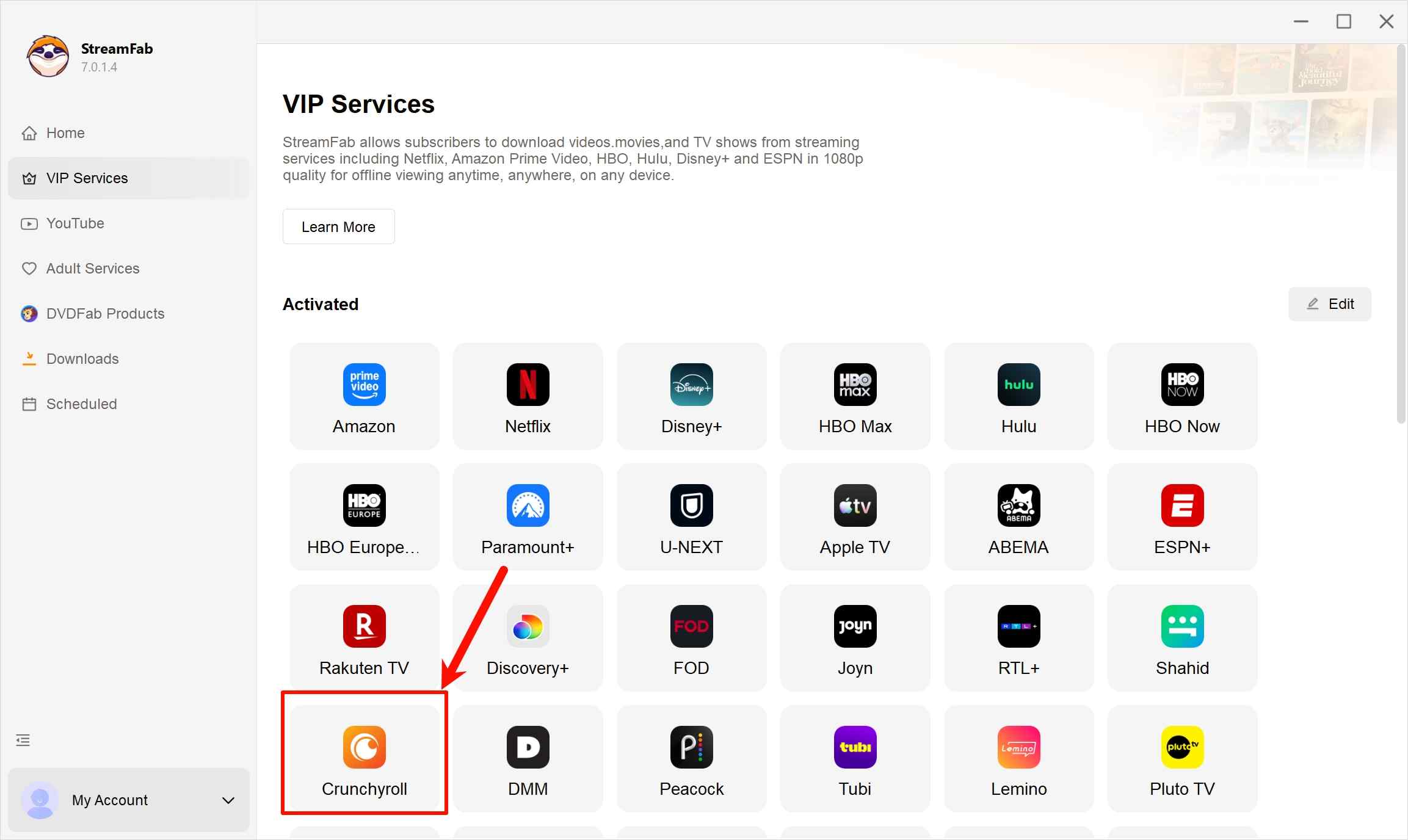Click the StreamFab sloth logo

48,56
